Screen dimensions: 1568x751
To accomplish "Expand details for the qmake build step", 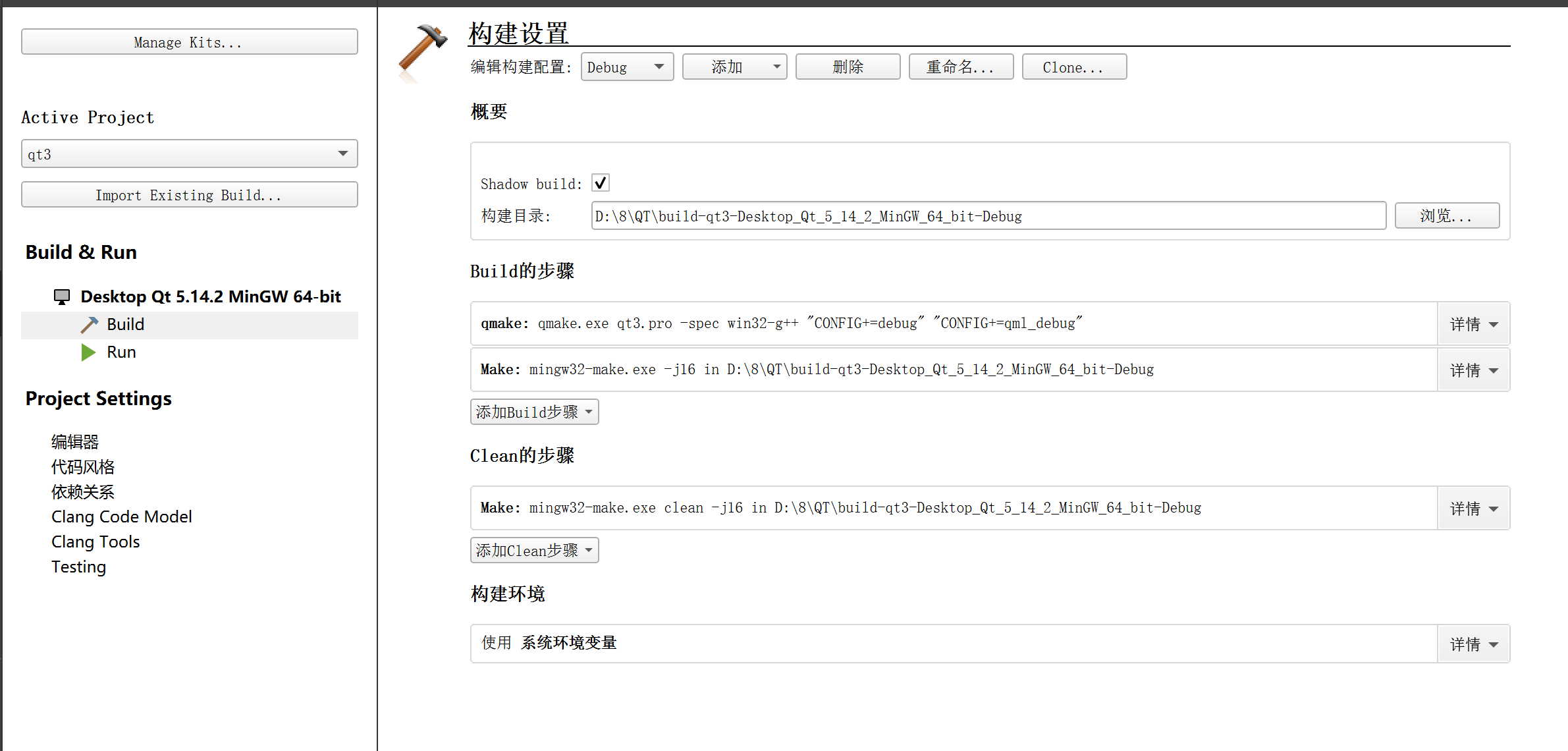I will click(1473, 324).
